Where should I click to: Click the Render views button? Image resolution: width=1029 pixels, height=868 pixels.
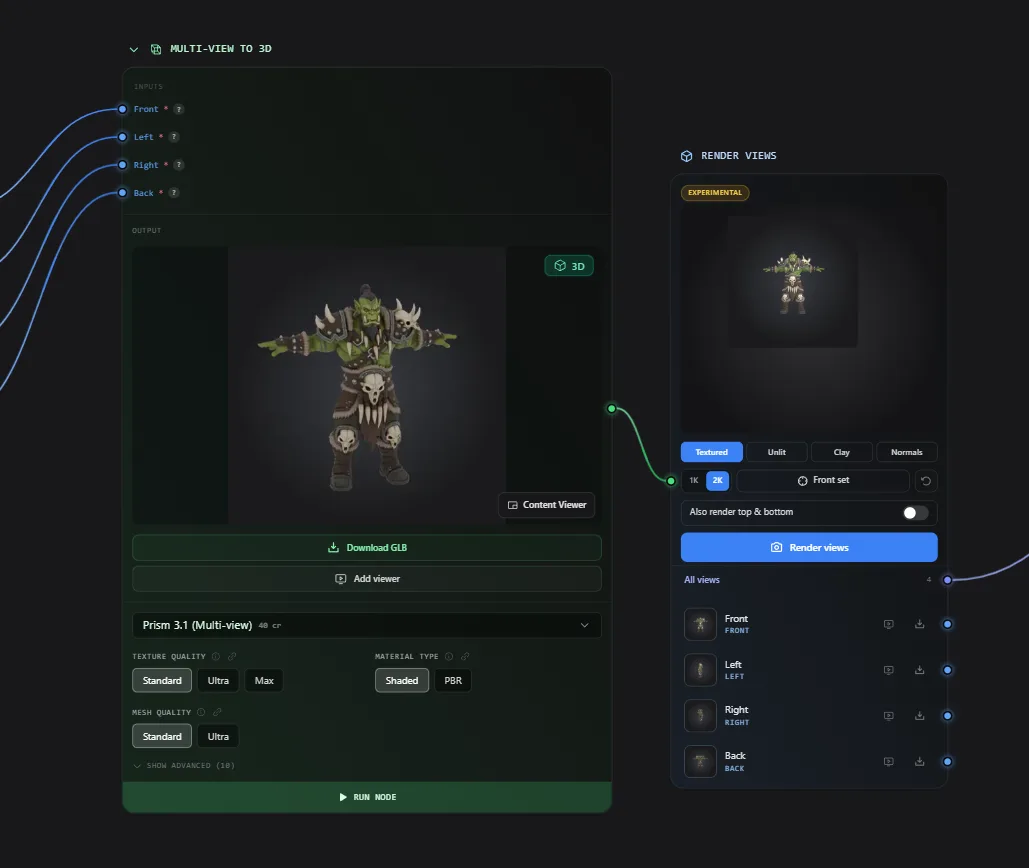809,547
